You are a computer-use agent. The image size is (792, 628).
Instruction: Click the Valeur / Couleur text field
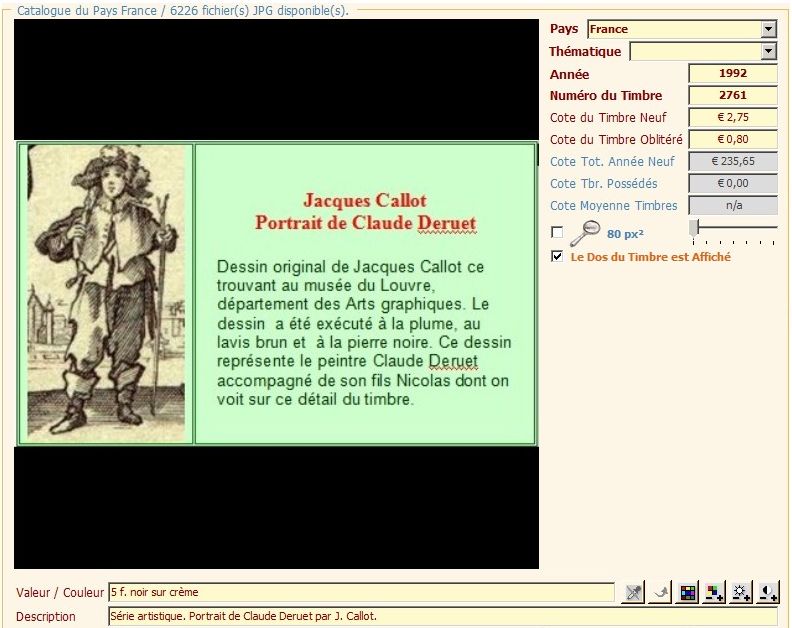click(x=361, y=592)
